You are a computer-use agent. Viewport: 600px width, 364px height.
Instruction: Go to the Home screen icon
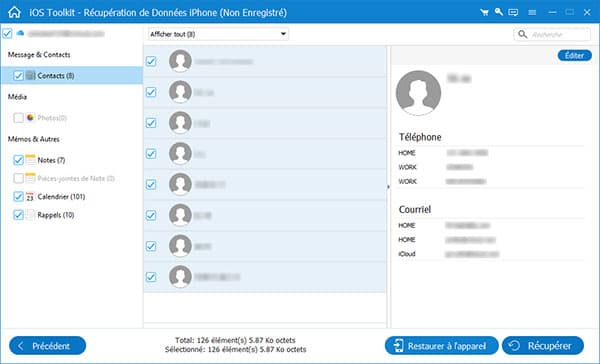tap(14, 12)
